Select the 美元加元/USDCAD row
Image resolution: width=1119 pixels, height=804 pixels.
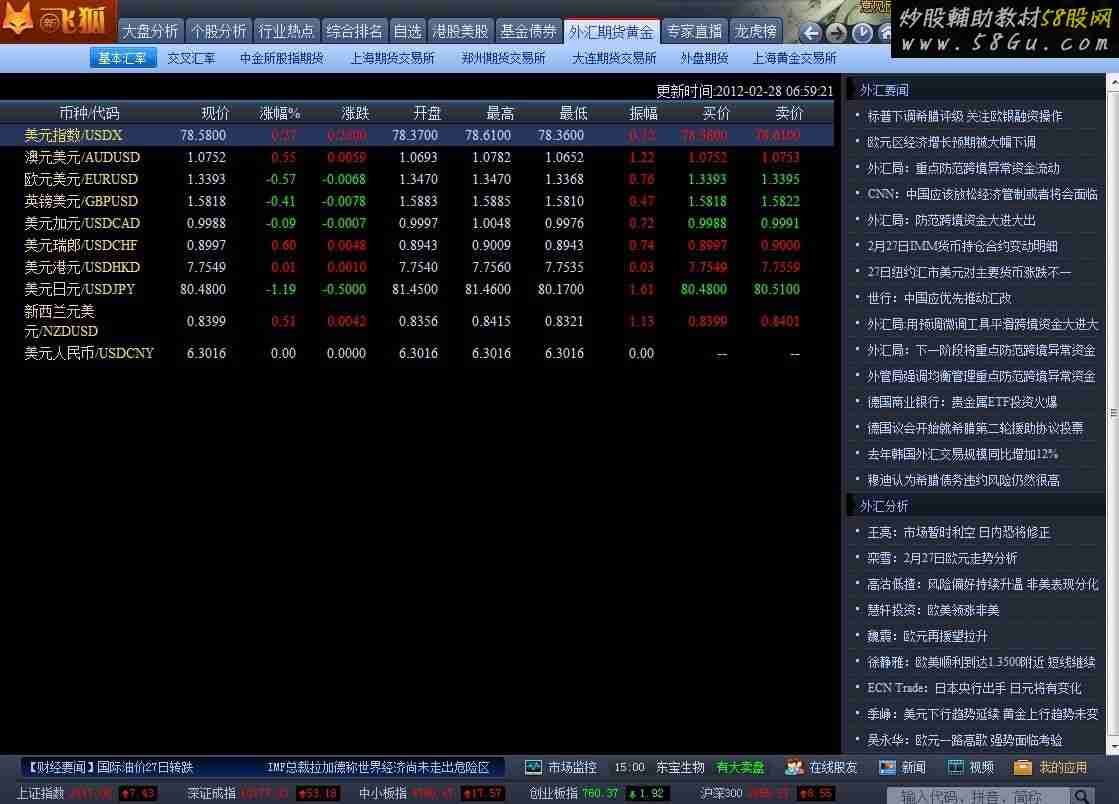[417, 223]
